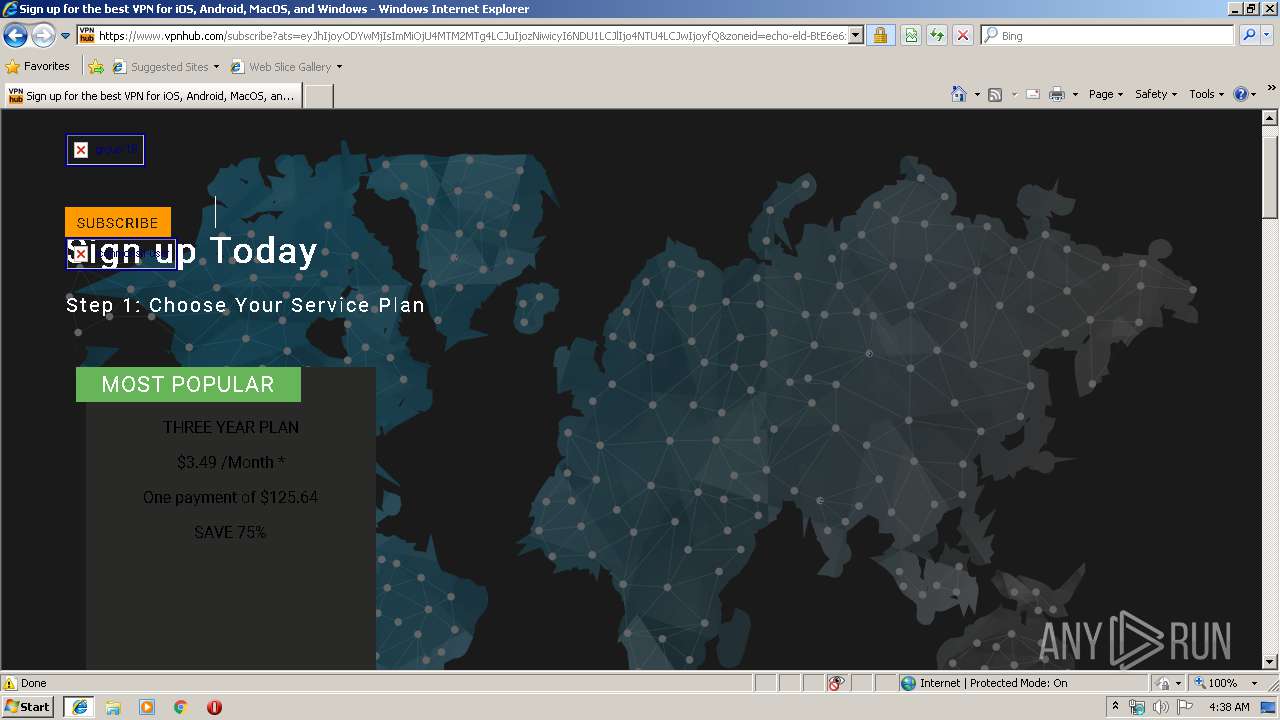Click the vertical scrollbar up arrow
The height and width of the screenshot is (720, 1280).
point(1270,118)
